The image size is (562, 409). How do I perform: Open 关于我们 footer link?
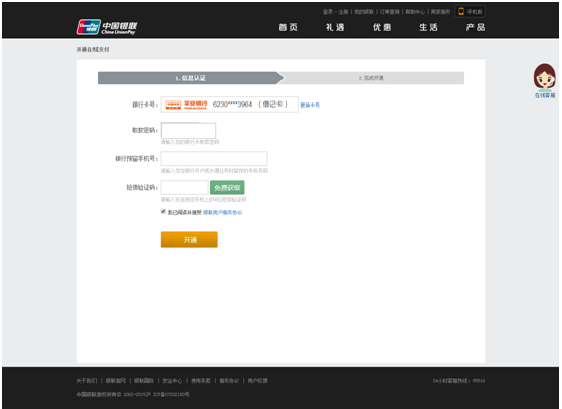87,381
